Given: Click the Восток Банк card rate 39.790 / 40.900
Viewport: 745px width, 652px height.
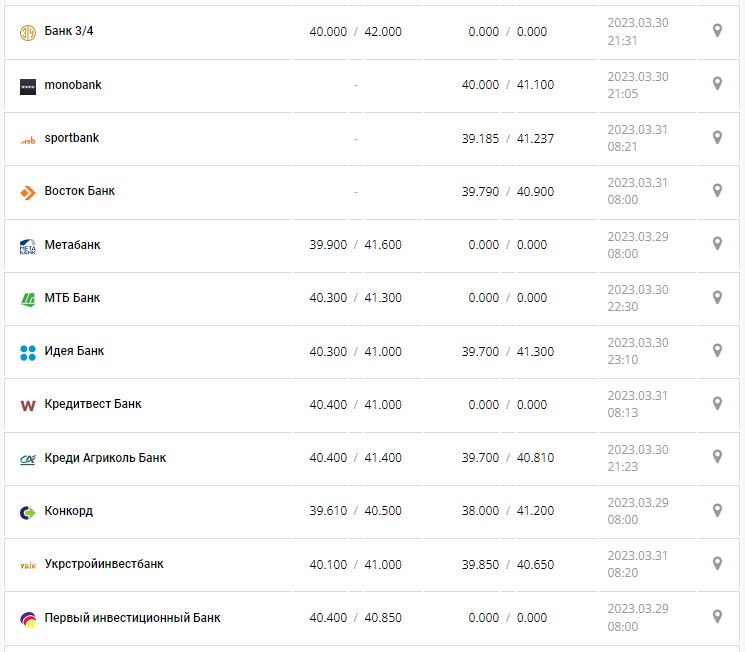Looking at the screenshot, I should tap(507, 191).
